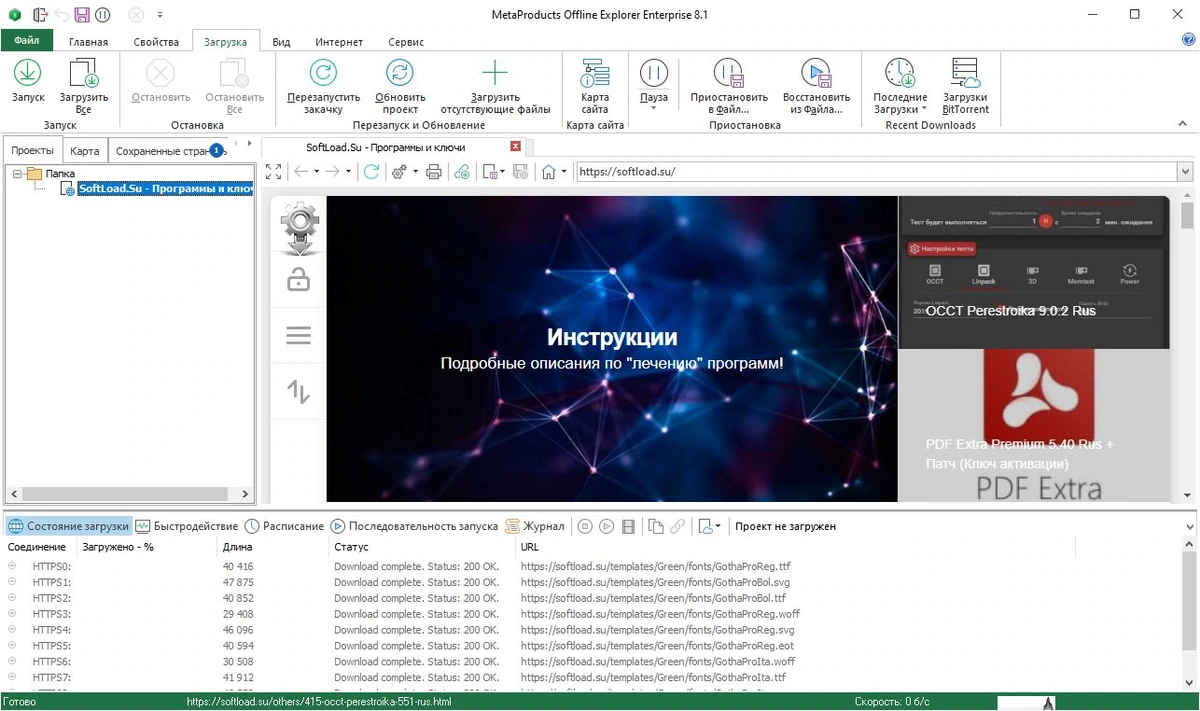The image size is (1200, 711).
Task: Click Загрузить отсутствующие файлы plus icon
Action: [x=495, y=72]
